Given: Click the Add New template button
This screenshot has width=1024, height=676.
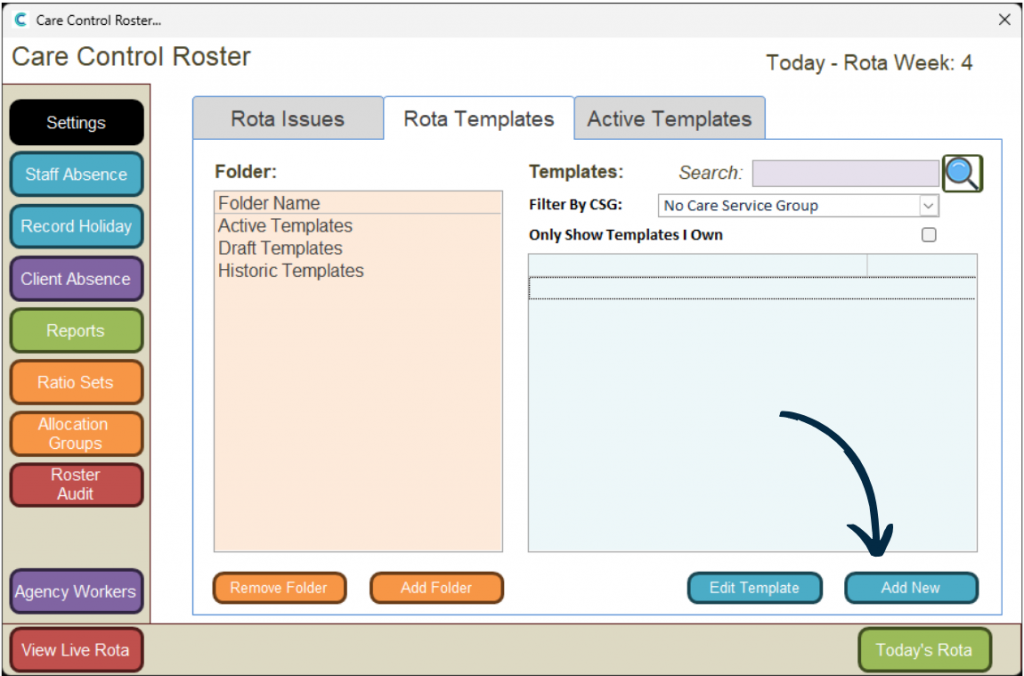Looking at the screenshot, I should [x=910, y=588].
